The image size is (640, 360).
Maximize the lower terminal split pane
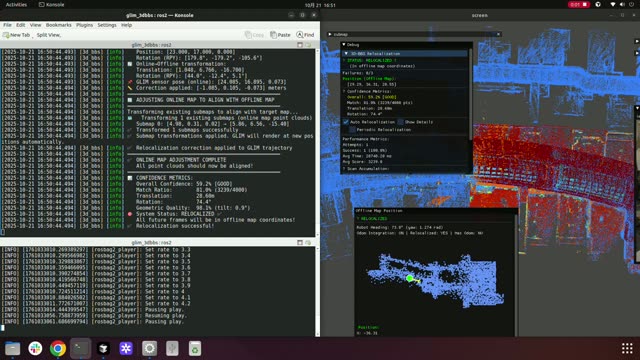tap(300, 242)
